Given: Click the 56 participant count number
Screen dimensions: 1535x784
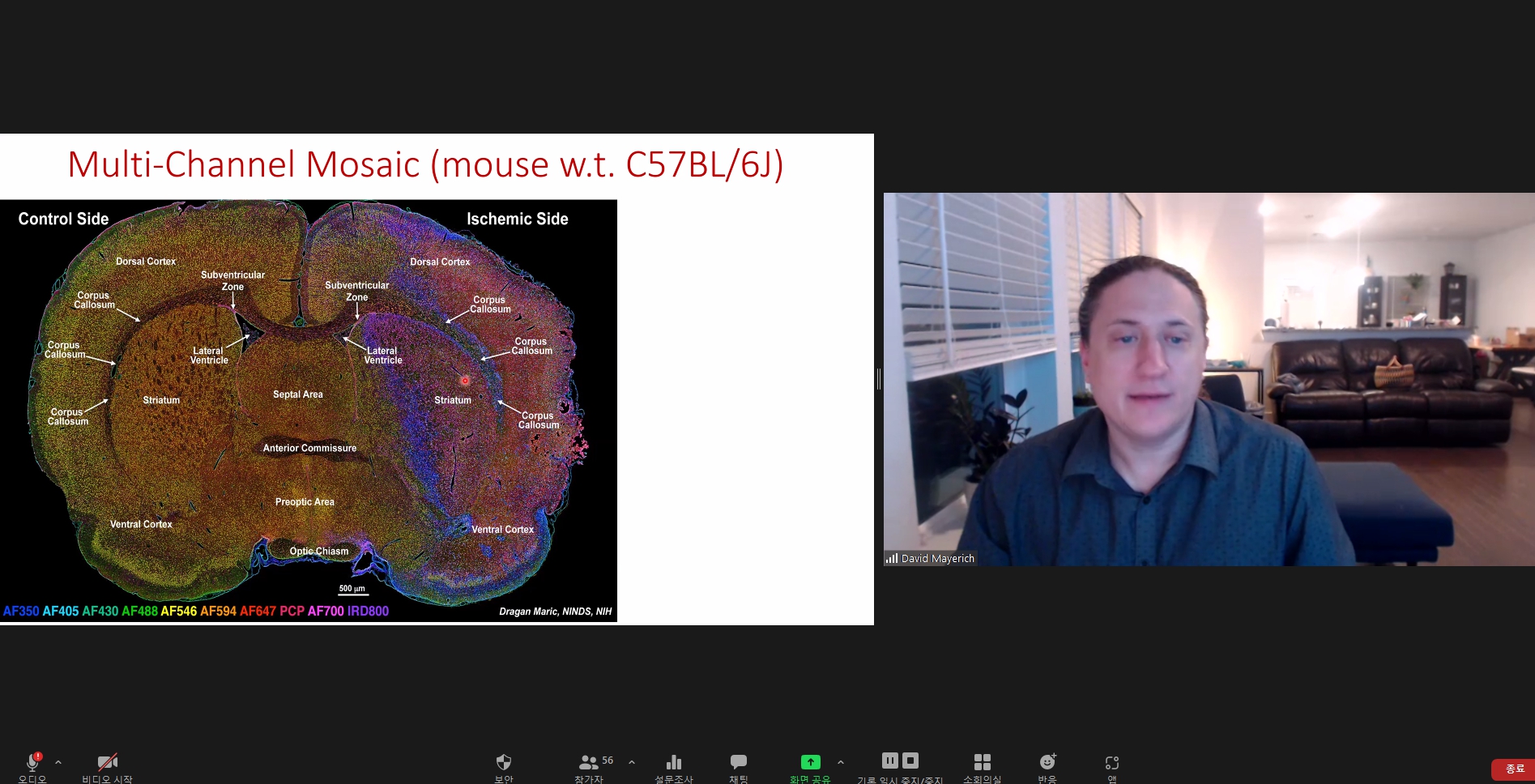Looking at the screenshot, I should pyautogui.click(x=608, y=761).
